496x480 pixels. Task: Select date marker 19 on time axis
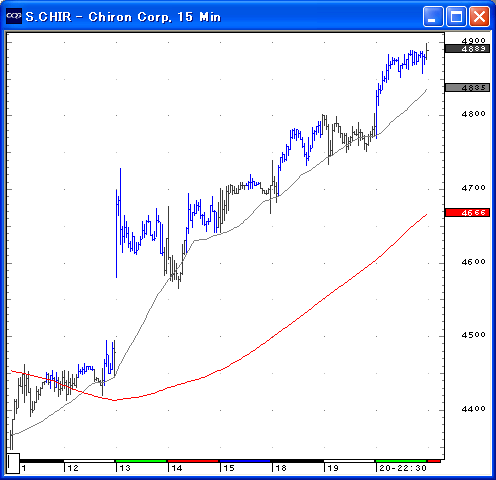tap(333, 468)
